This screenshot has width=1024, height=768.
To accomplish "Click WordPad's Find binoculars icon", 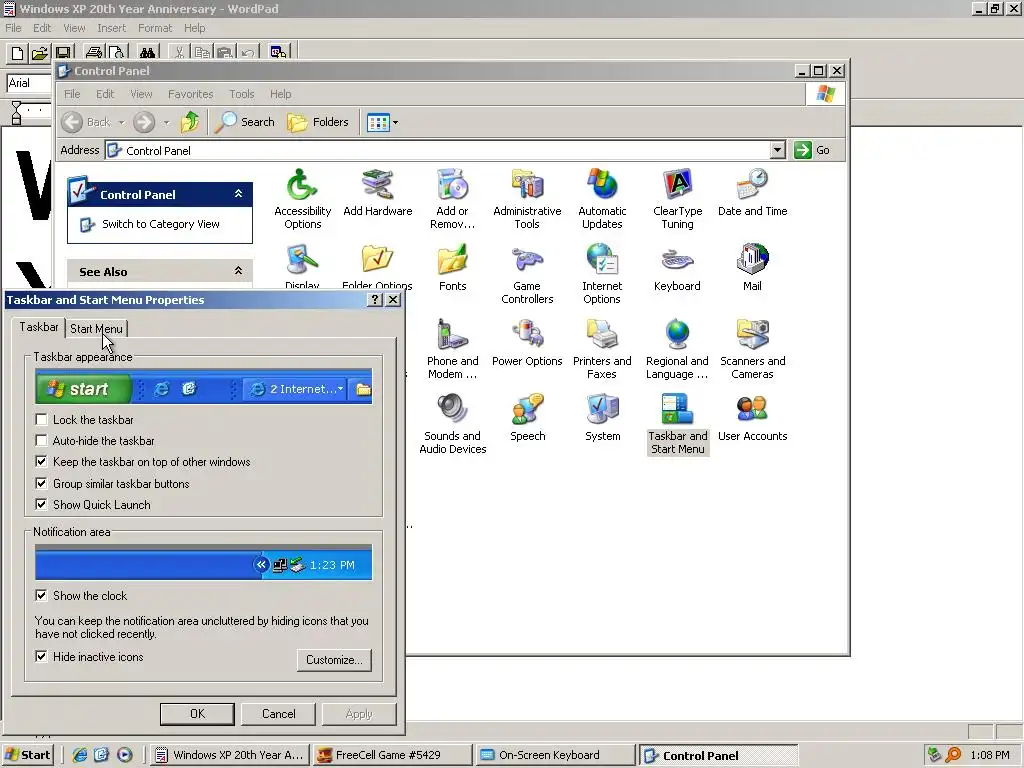I will 148,52.
